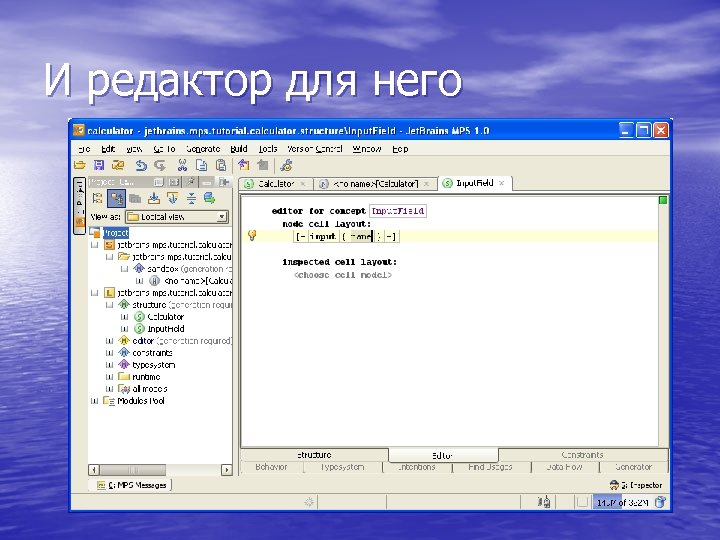Open the Generator aspect tab
Image resolution: width=720 pixels, height=540 pixels.
(x=634, y=467)
